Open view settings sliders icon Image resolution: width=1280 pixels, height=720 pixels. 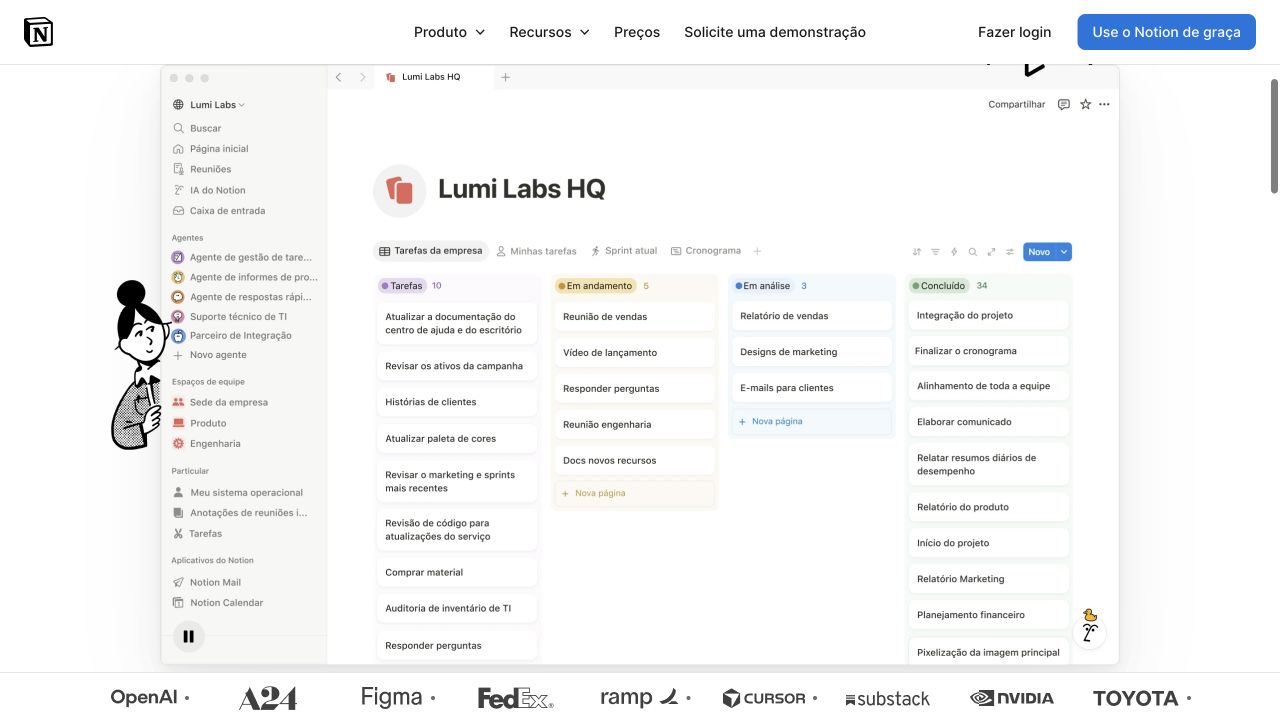click(x=1010, y=252)
